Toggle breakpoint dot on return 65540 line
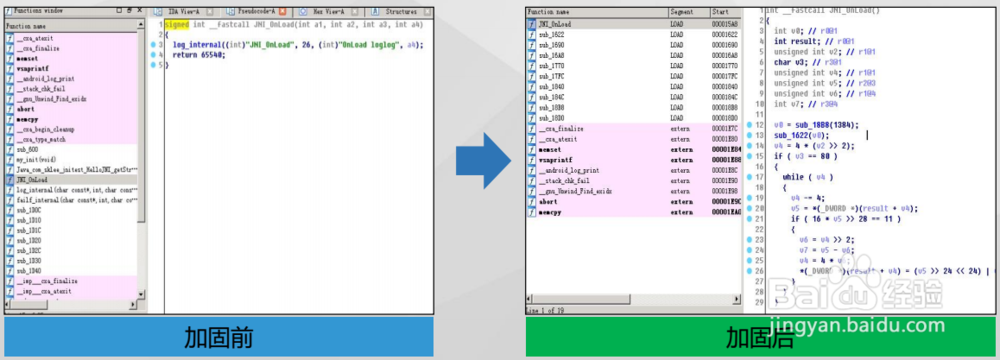The height and width of the screenshot is (360, 1000). pyautogui.click(x=152, y=55)
